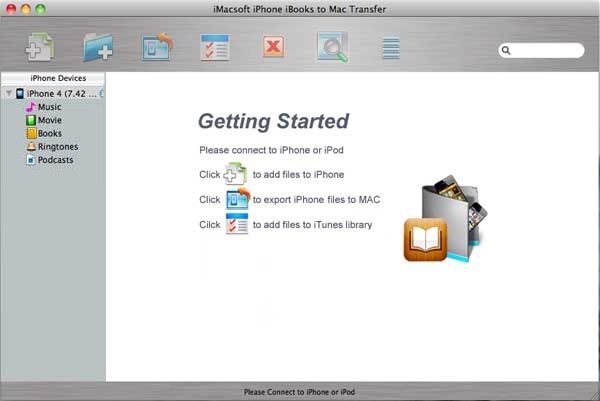Click the red X delete toolbar icon
The image size is (600, 401).
click(273, 47)
